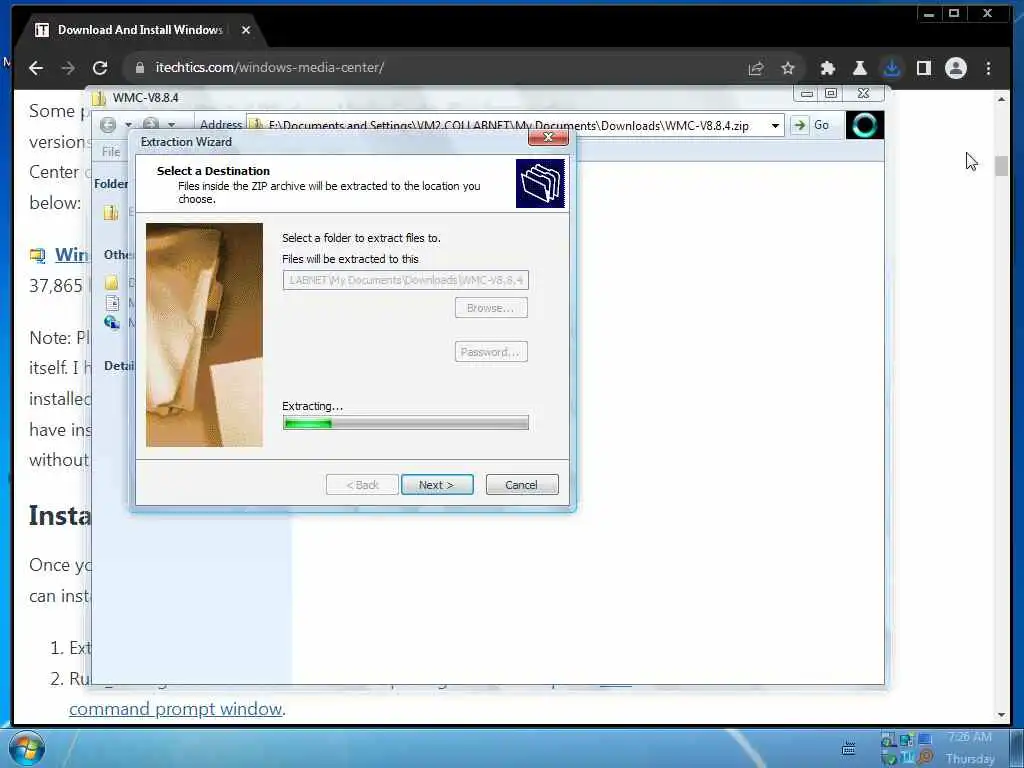Click Chrome's forward arrow
The height and width of the screenshot is (768, 1024).
(x=68, y=68)
